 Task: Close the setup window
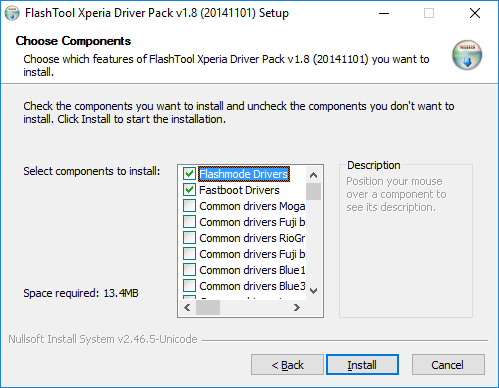pyautogui.click(x=475, y=13)
